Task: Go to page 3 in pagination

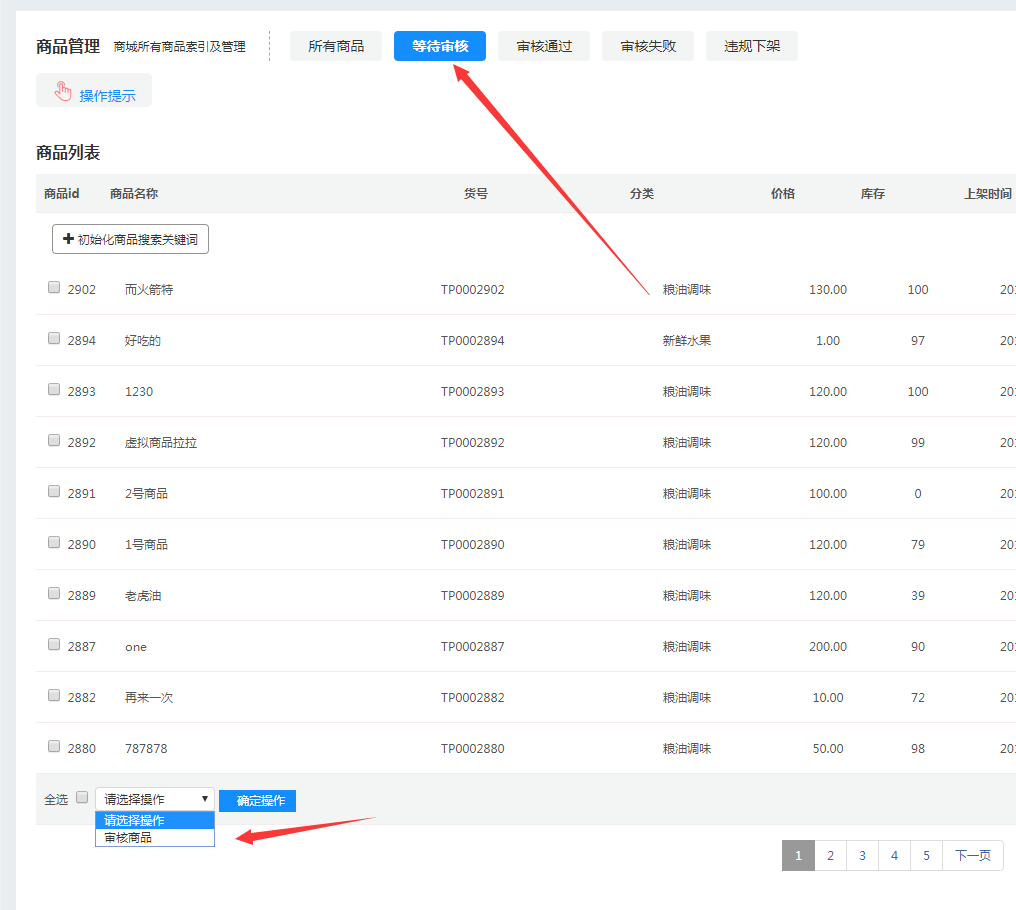Action: pos(862,856)
